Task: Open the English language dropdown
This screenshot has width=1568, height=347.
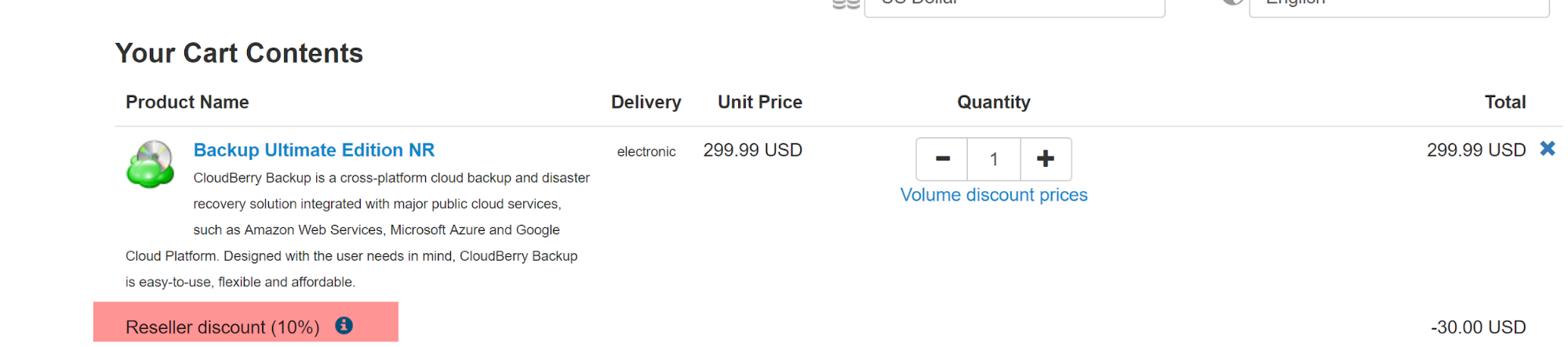Action: tap(1399, 5)
